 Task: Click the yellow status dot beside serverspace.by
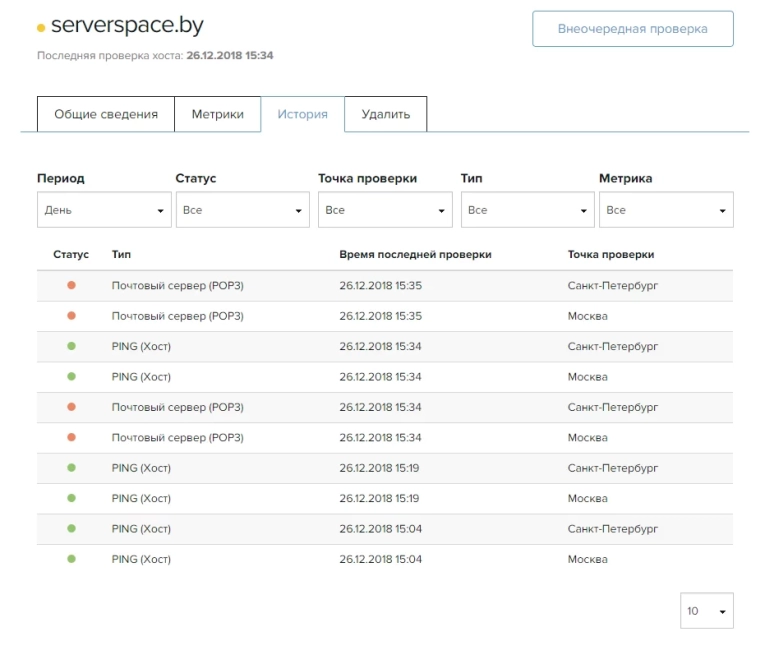(x=41, y=28)
